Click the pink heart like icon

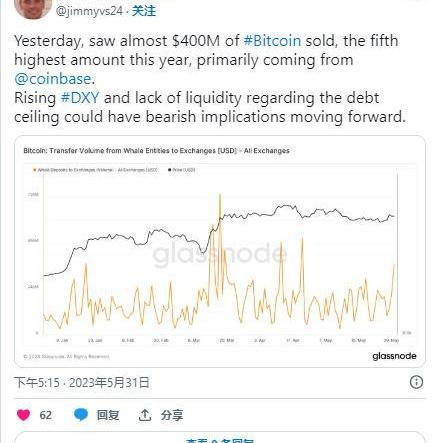(23, 415)
